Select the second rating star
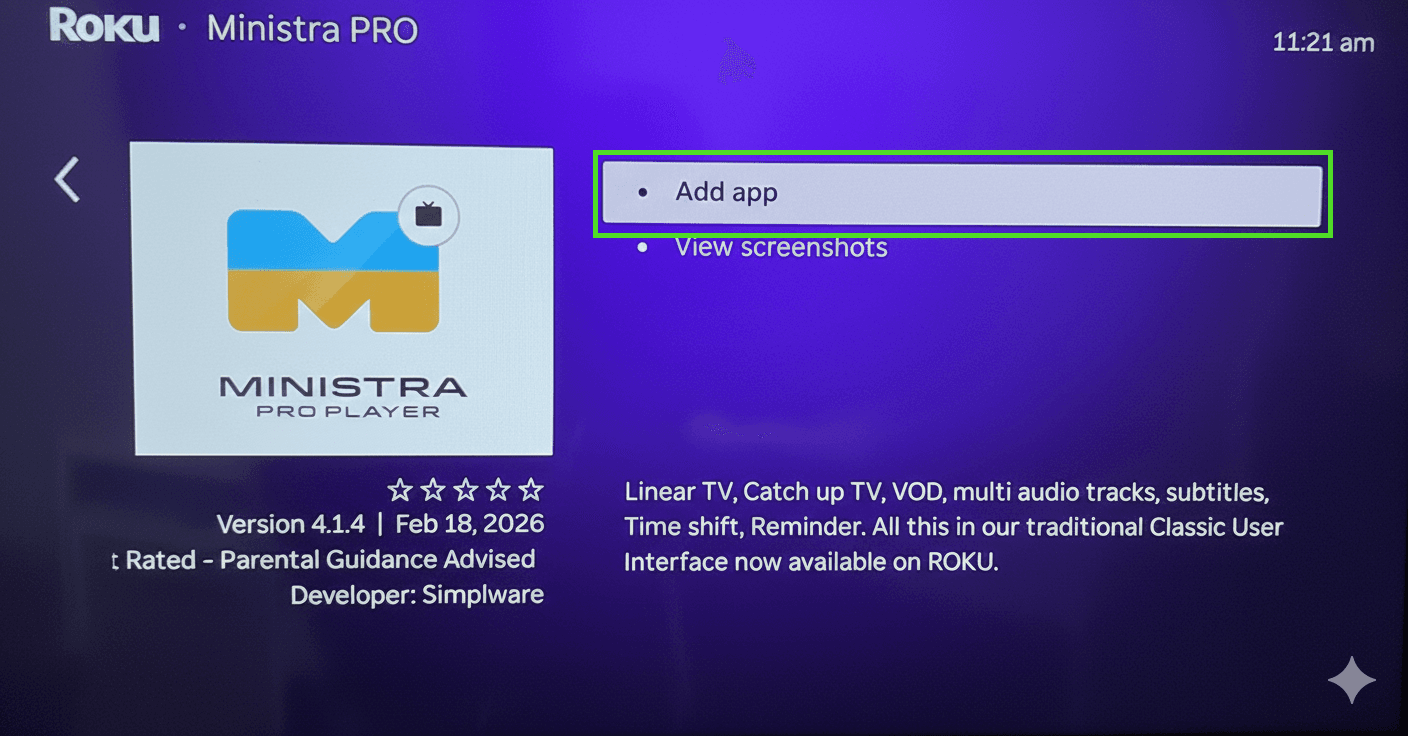This screenshot has width=1408, height=736. pos(433,490)
